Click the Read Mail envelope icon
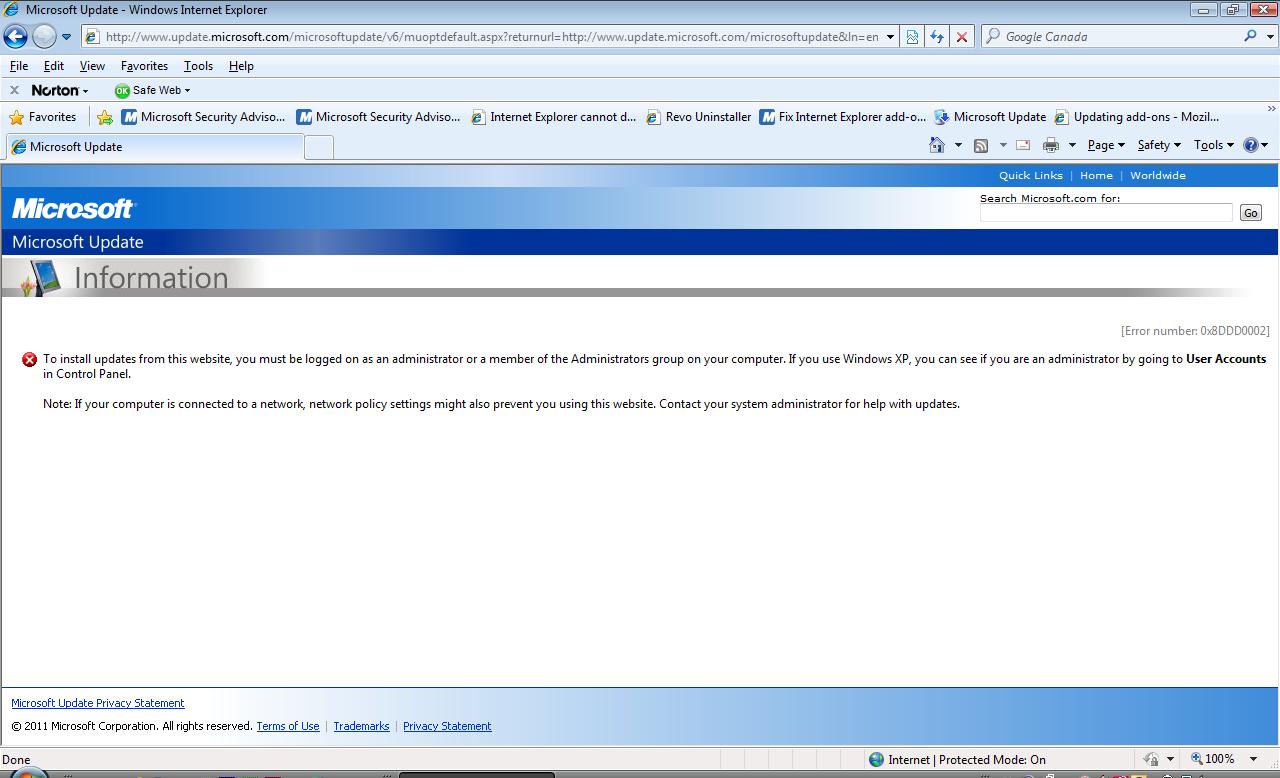 (1023, 145)
